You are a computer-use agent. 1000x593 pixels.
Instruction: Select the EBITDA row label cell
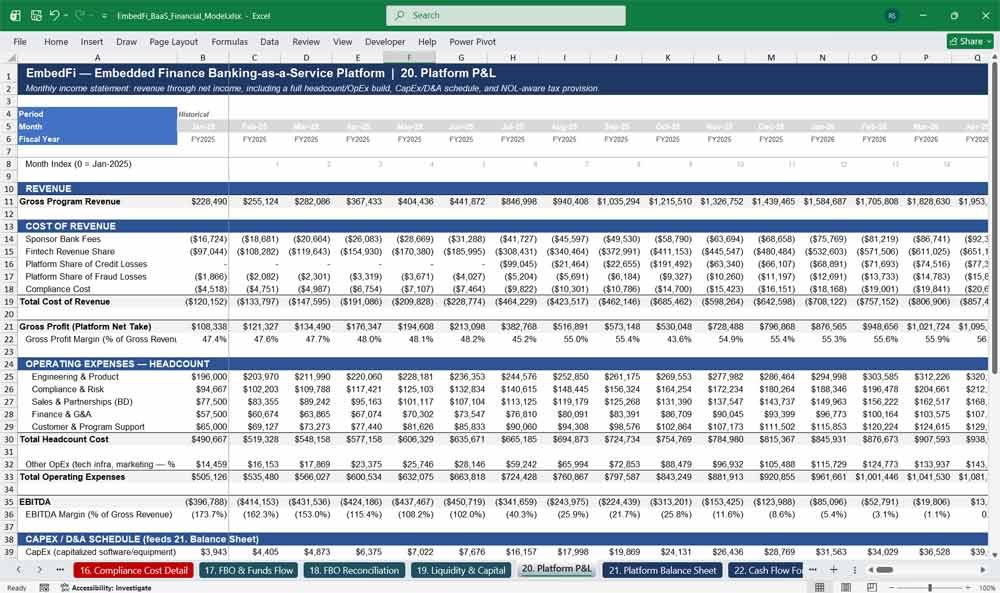(98, 502)
